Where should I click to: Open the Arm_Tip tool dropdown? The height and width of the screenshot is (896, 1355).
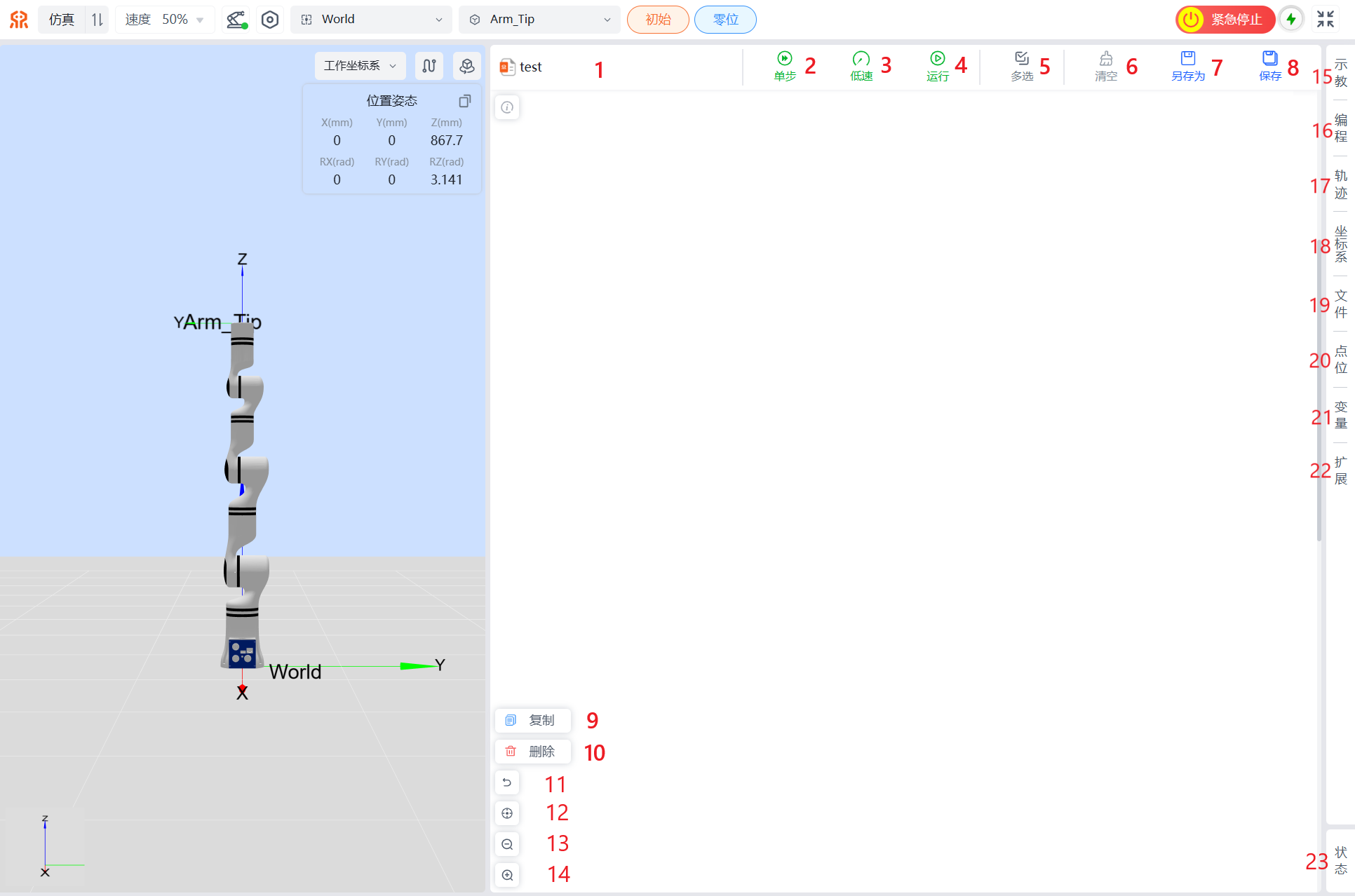[539, 20]
